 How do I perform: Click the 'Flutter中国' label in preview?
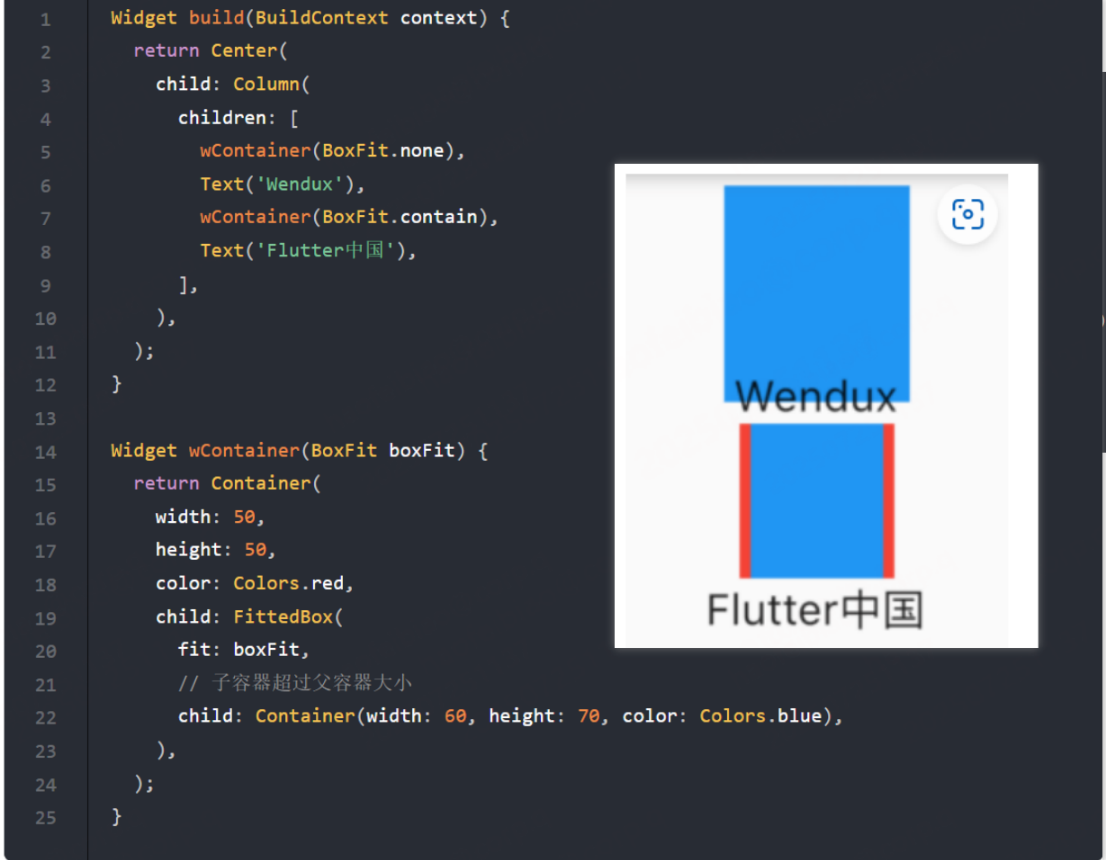click(x=815, y=610)
